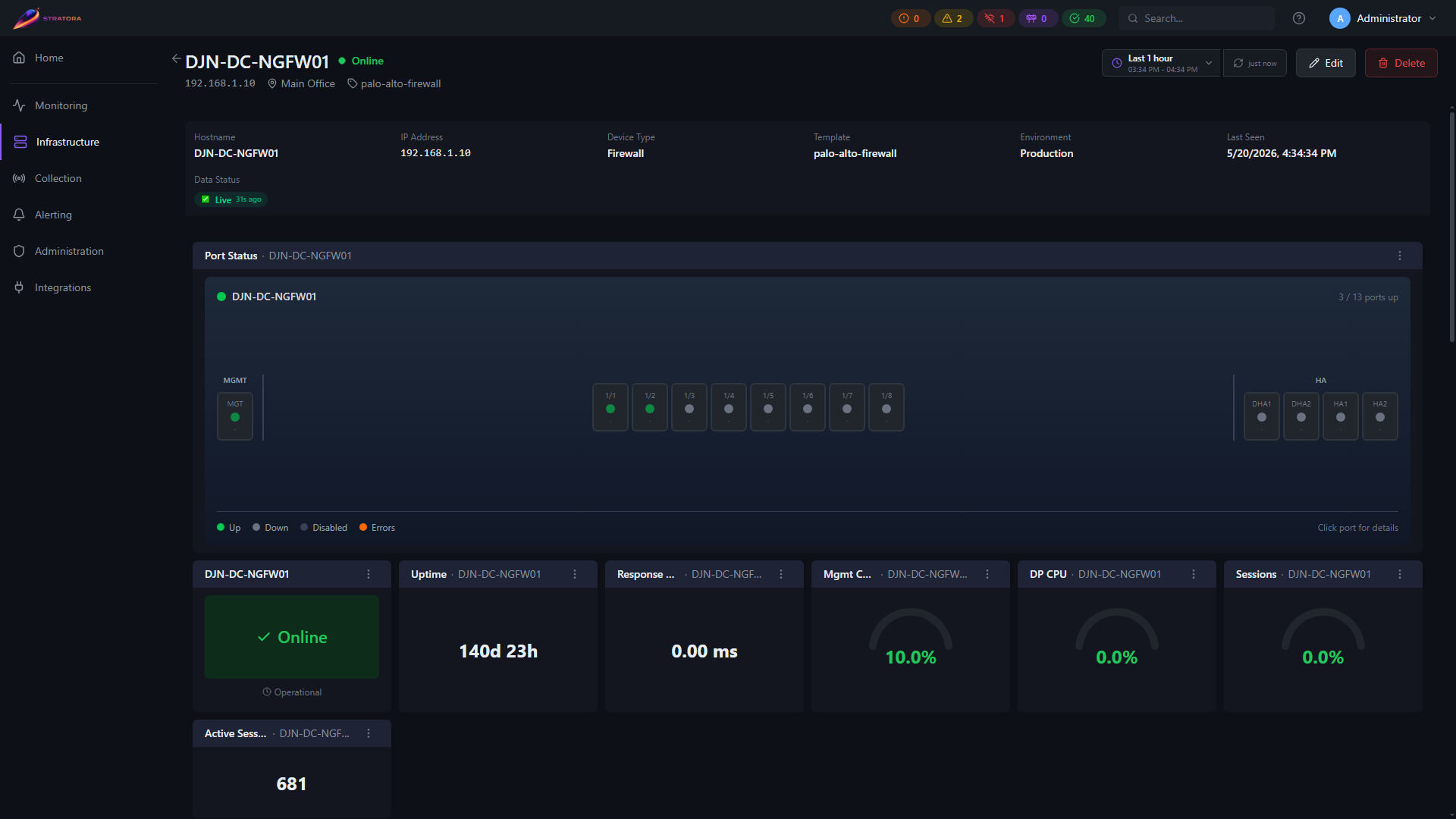Click the 140d 23h uptime value
Screen dimensions: 1456x819
pyautogui.click(x=498, y=651)
